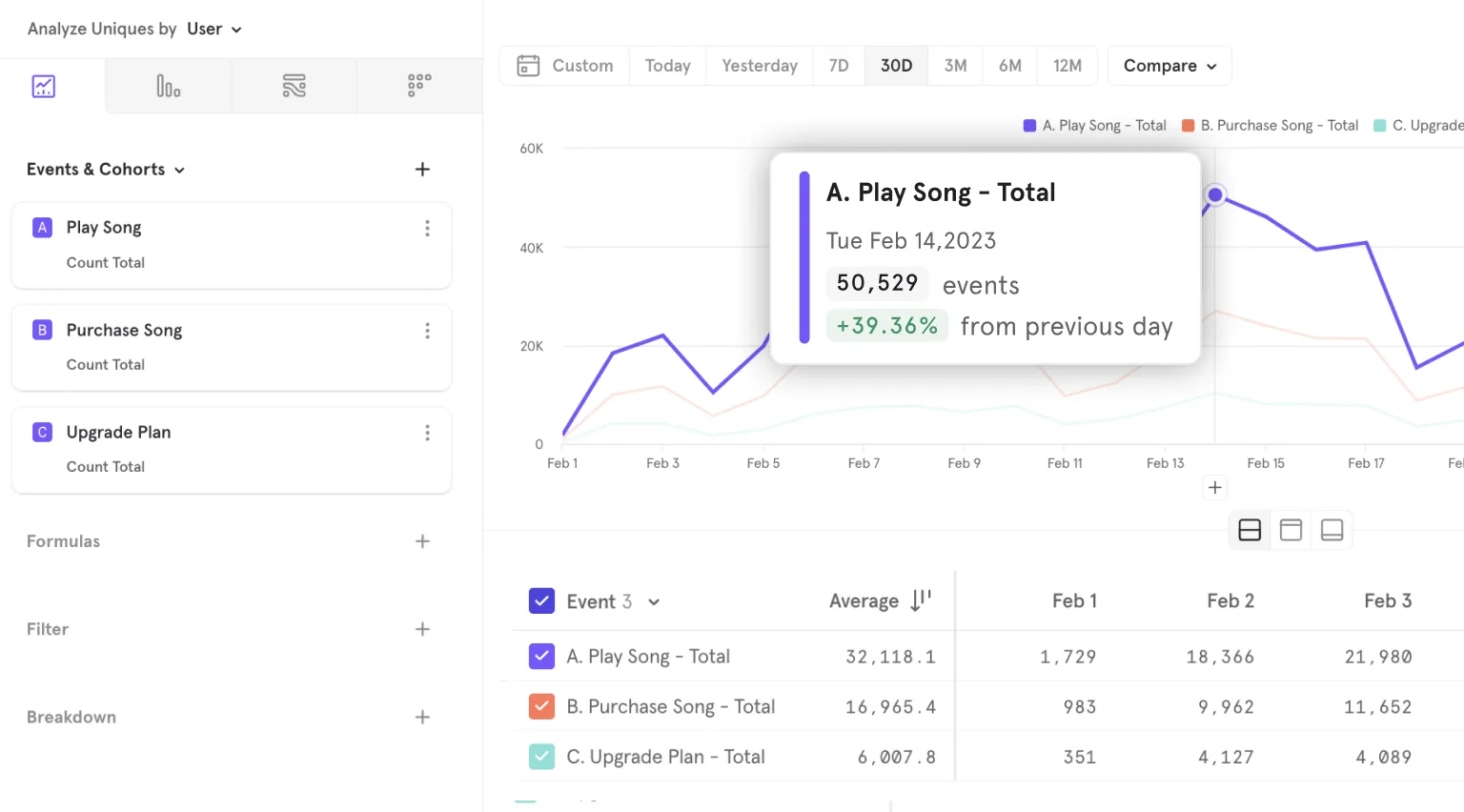Click the 11,652 Feb 3 cell
Viewport: 1464px width, 812px height.
point(1378,707)
